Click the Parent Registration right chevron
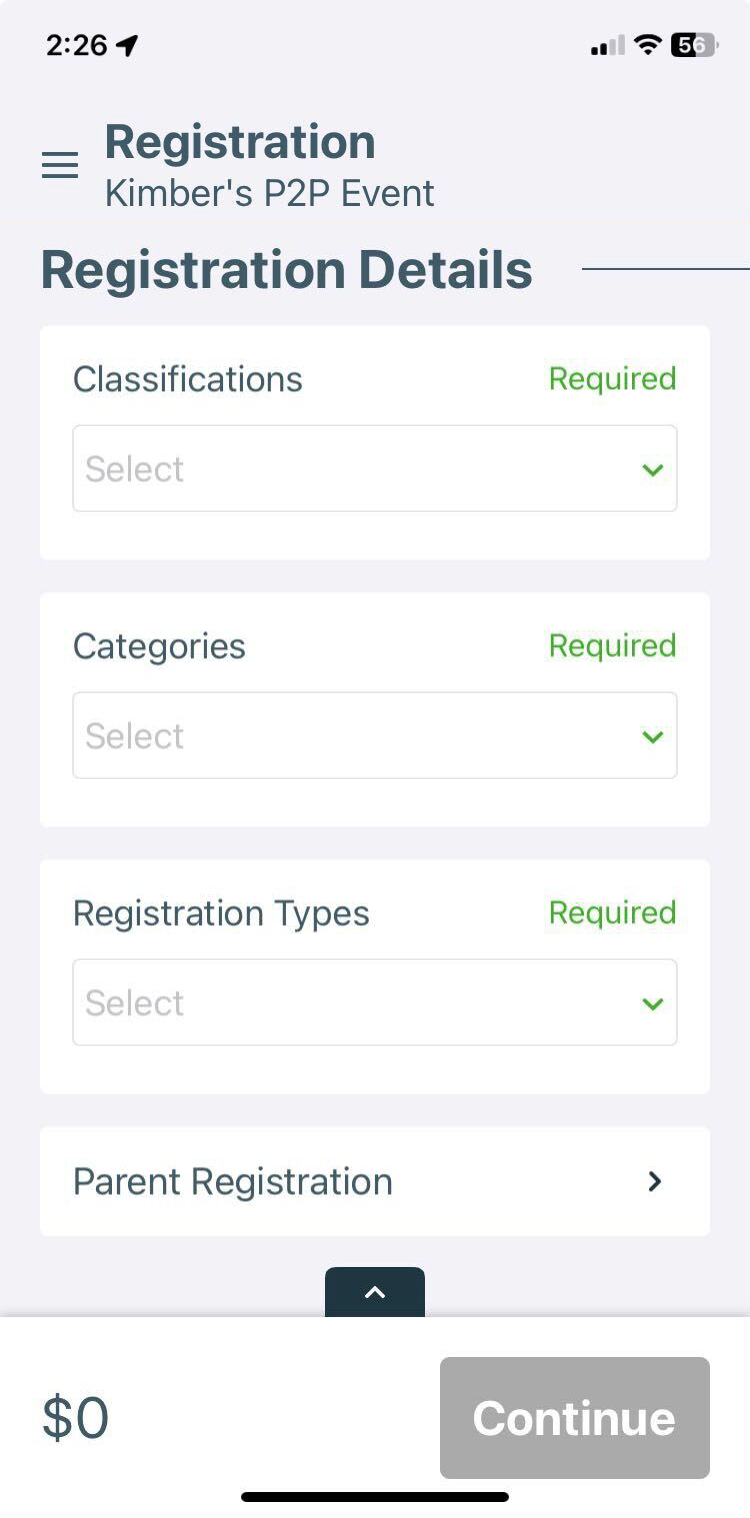The width and height of the screenshot is (750, 1518). tap(655, 1182)
